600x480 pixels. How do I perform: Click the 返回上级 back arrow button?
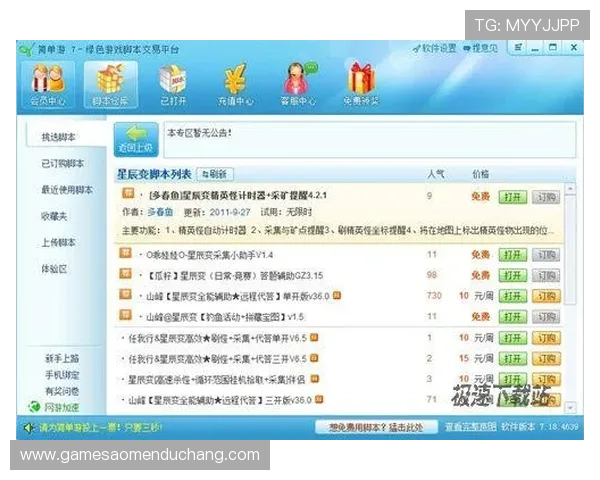click(x=136, y=140)
